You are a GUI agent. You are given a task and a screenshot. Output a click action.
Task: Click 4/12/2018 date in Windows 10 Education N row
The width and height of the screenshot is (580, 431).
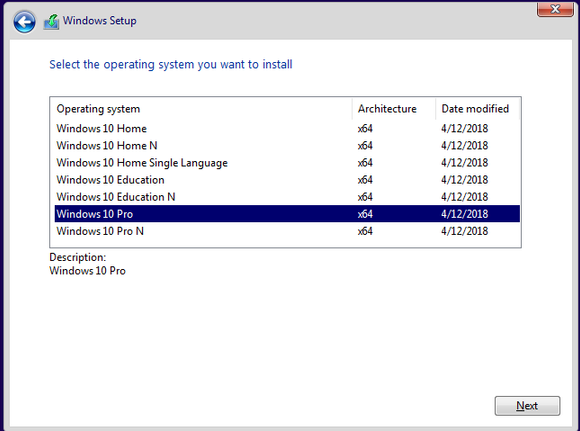tap(464, 196)
